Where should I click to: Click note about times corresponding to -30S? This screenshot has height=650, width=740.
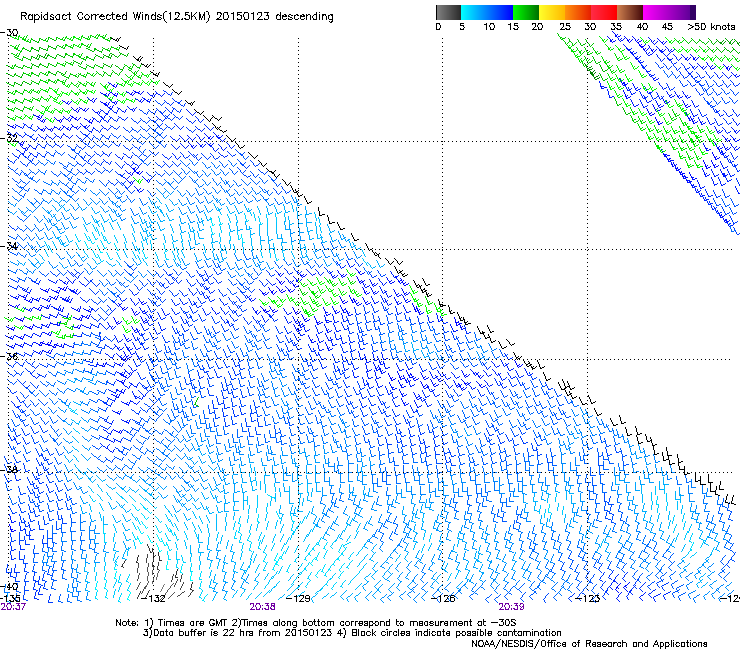pyautogui.click(x=378, y=623)
